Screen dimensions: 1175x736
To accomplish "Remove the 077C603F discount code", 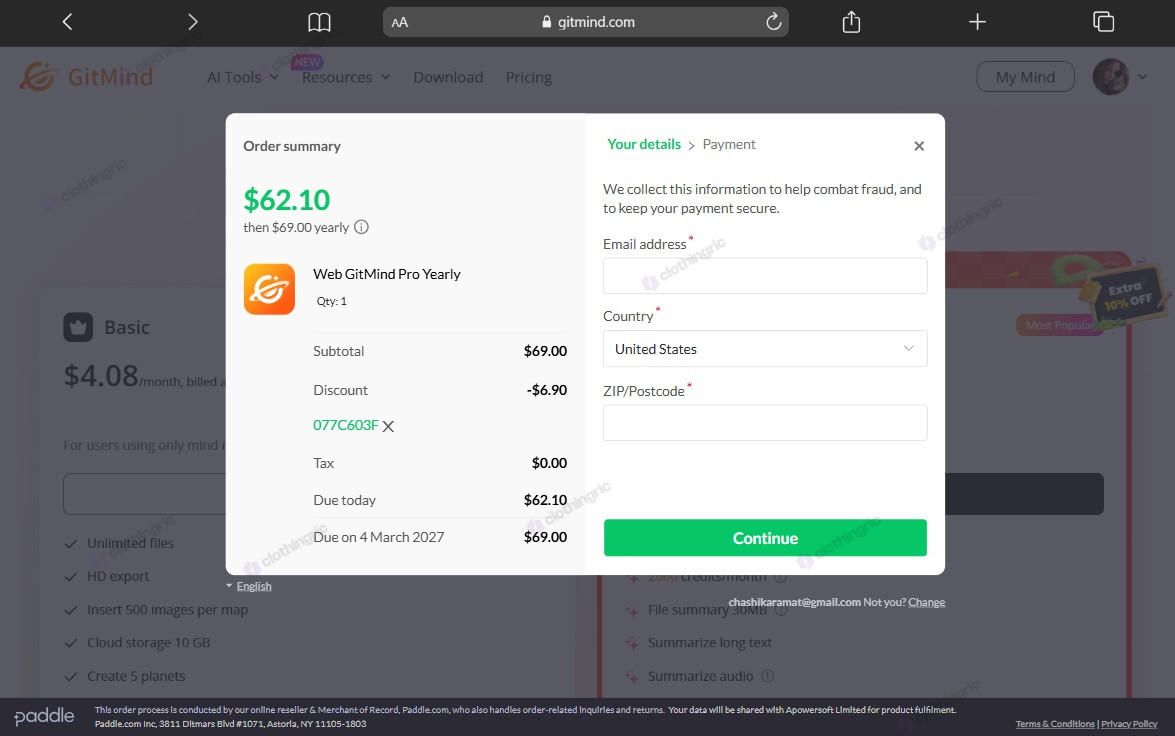I will (388, 426).
